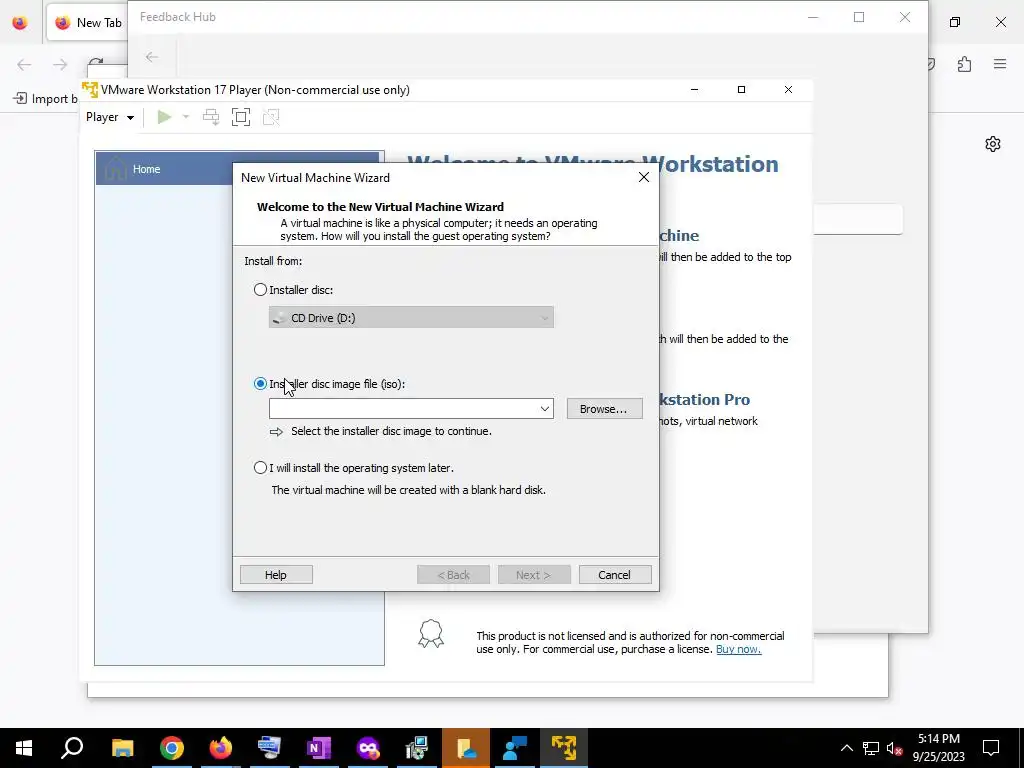This screenshot has height=768, width=1024.
Task: Open File Explorer from the taskbar
Action: 122,748
